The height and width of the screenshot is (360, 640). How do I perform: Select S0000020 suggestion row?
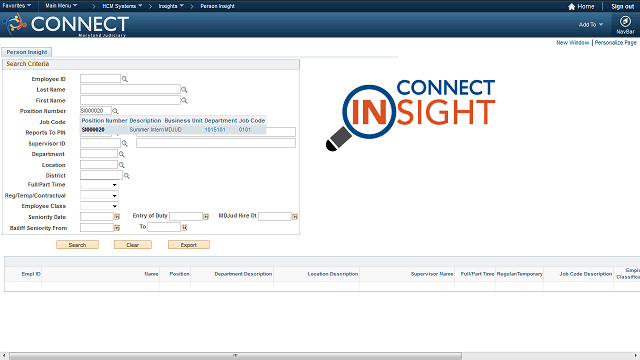coord(173,130)
